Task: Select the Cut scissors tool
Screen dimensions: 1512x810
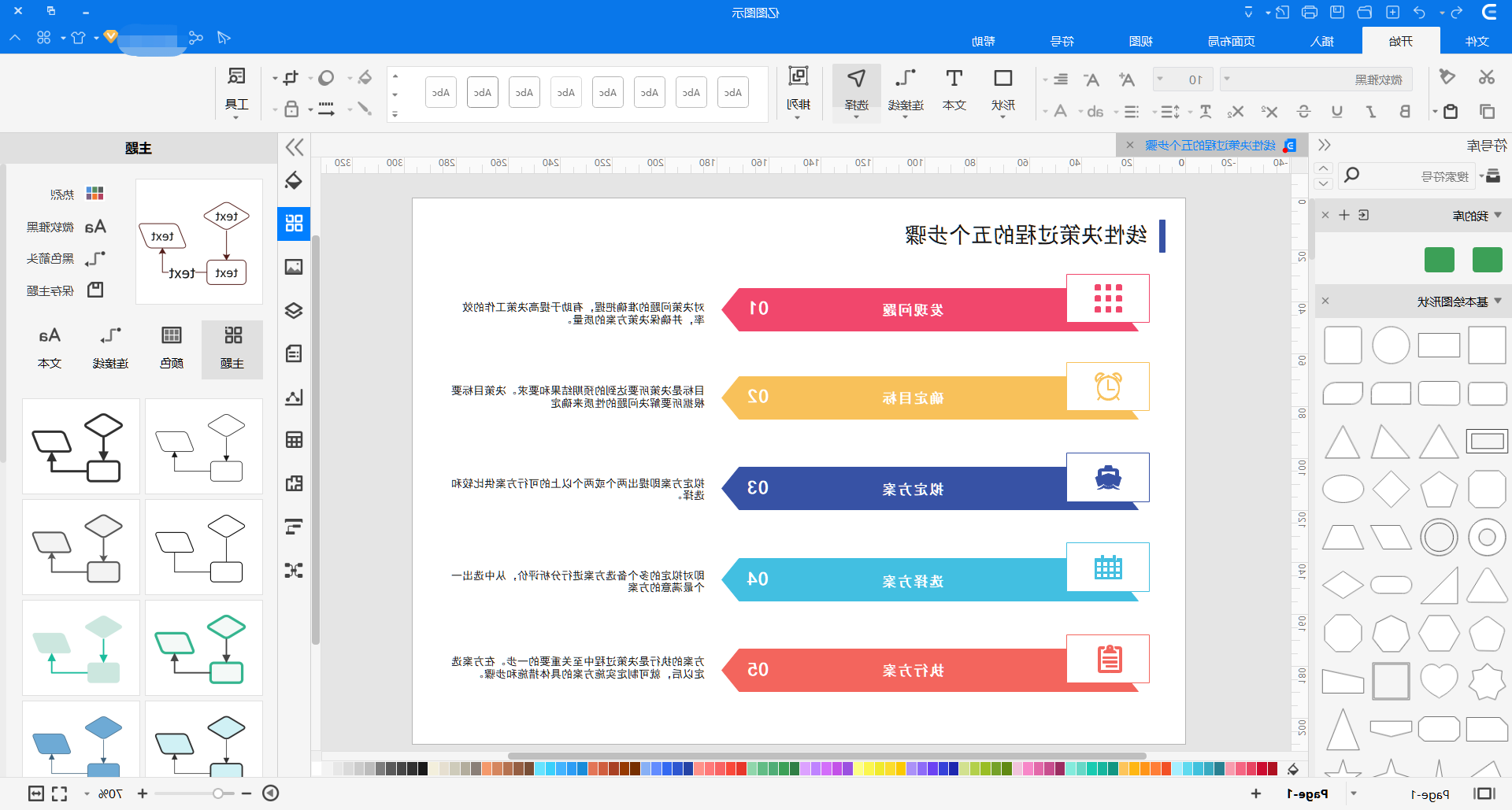Action: click(x=1486, y=77)
